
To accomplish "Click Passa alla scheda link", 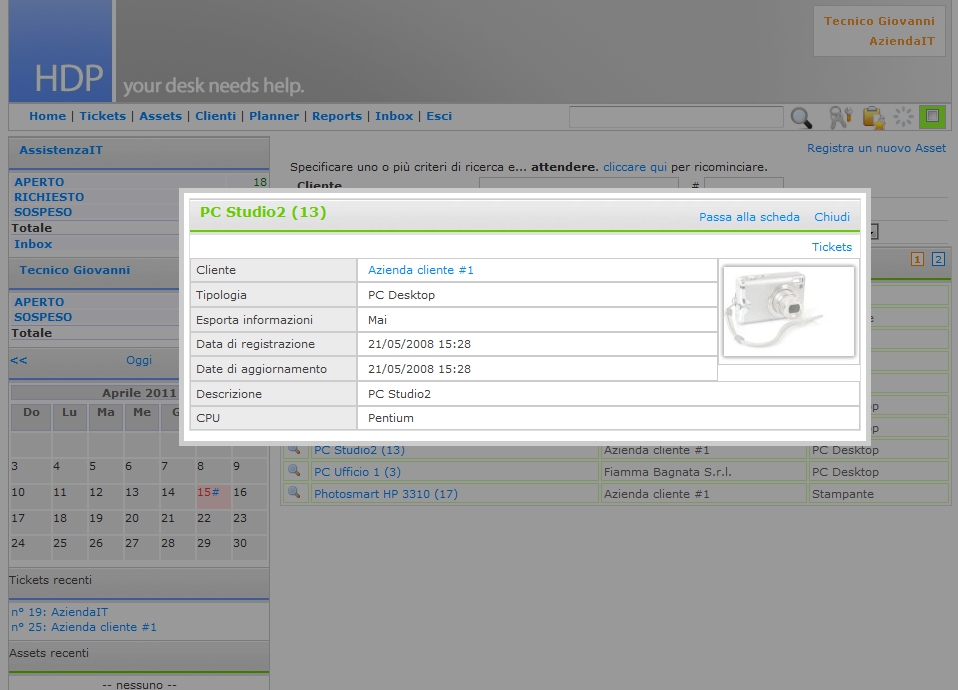I will (x=749, y=217).
